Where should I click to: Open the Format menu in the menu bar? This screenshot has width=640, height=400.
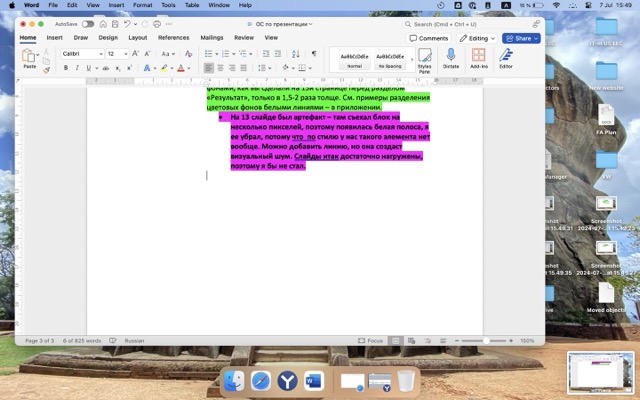(x=142, y=5)
